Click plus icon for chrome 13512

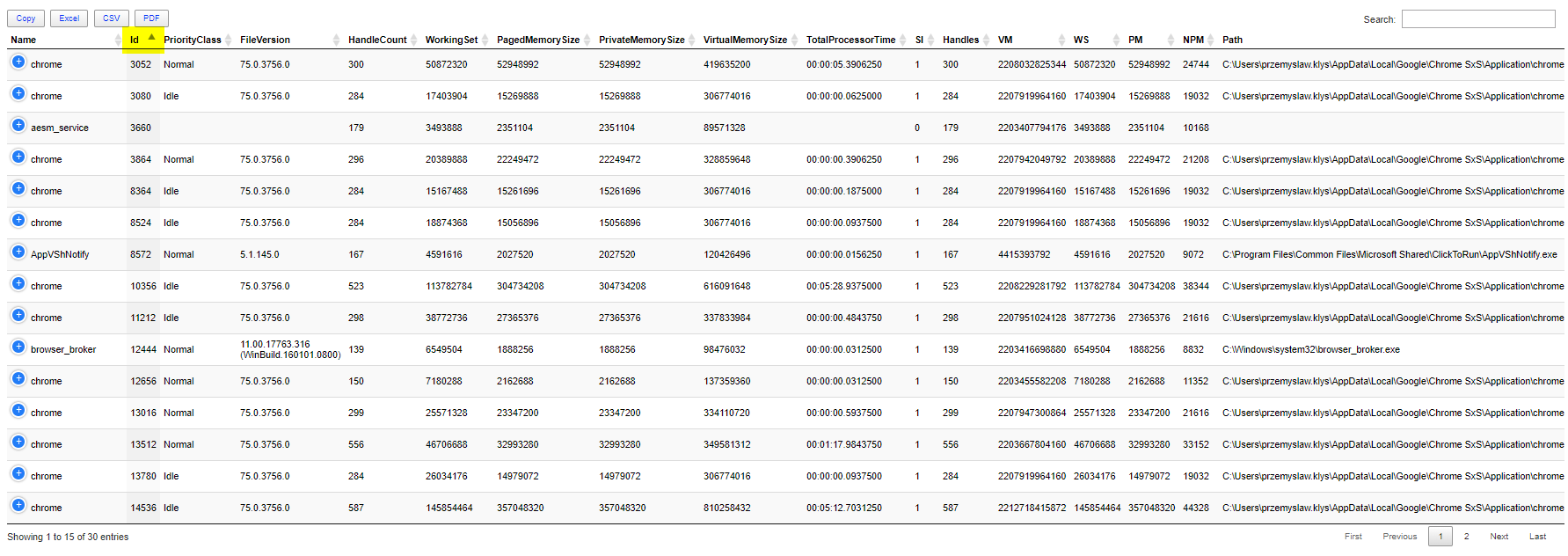18,443
